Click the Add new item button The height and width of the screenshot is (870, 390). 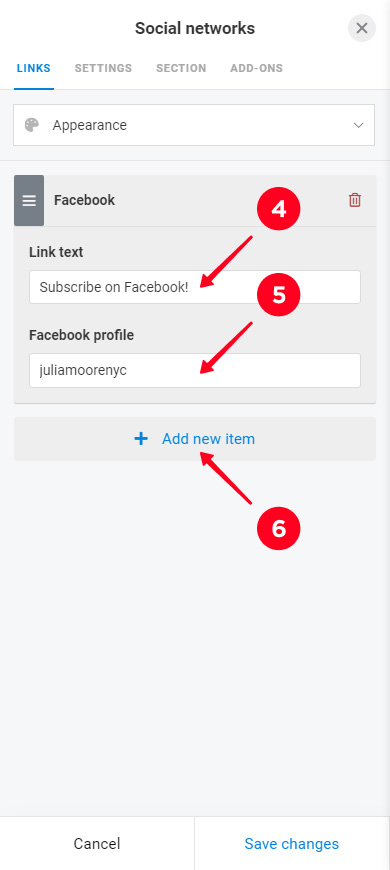(195, 439)
